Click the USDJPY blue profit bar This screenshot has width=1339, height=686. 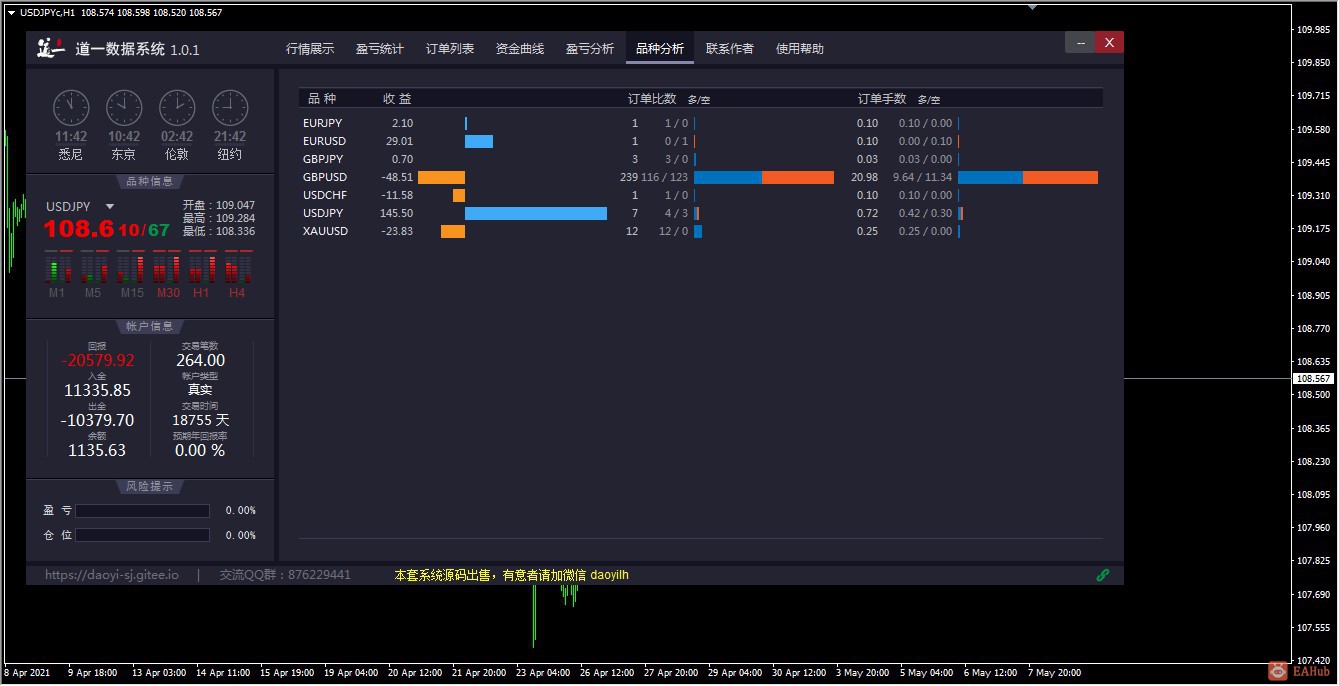tap(536, 213)
